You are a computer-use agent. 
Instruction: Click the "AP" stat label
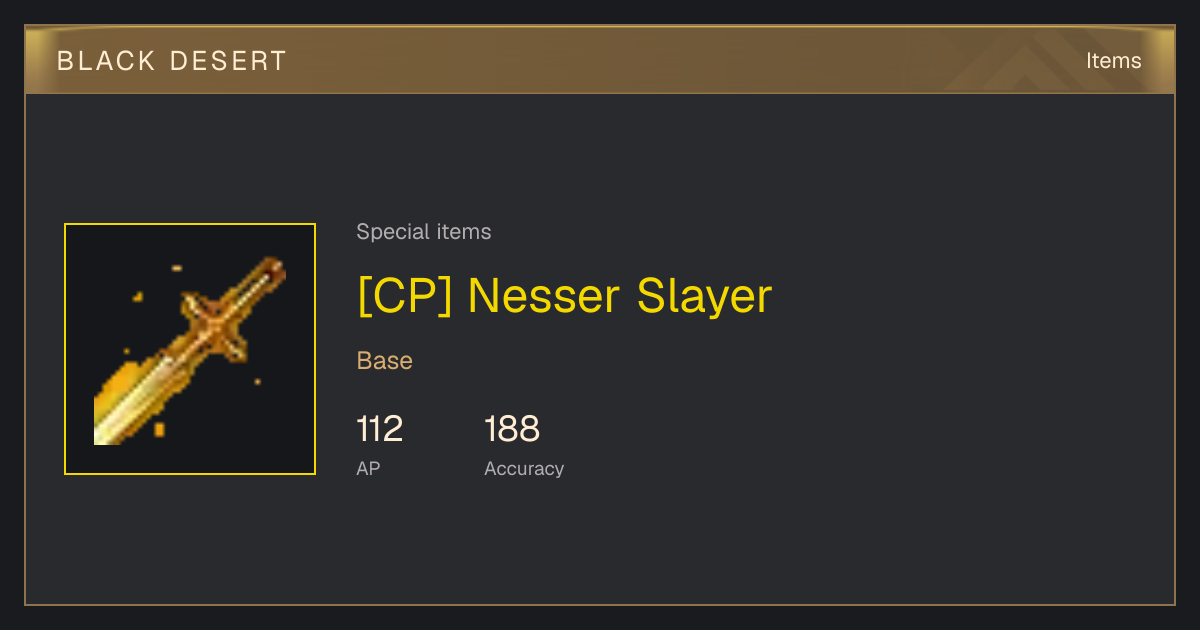click(x=368, y=468)
